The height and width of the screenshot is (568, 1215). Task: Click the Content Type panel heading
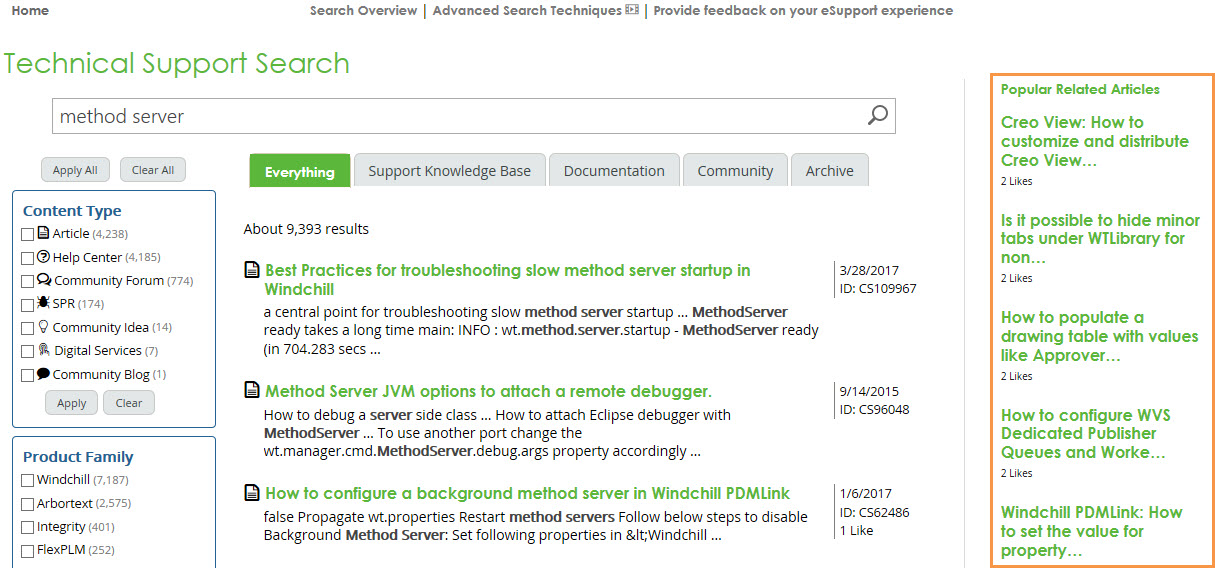point(72,211)
